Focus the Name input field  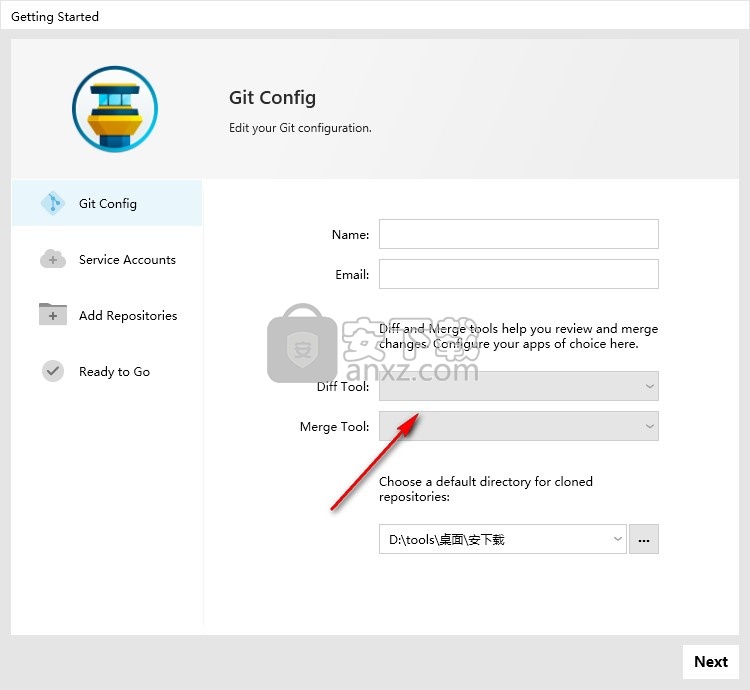coord(518,234)
